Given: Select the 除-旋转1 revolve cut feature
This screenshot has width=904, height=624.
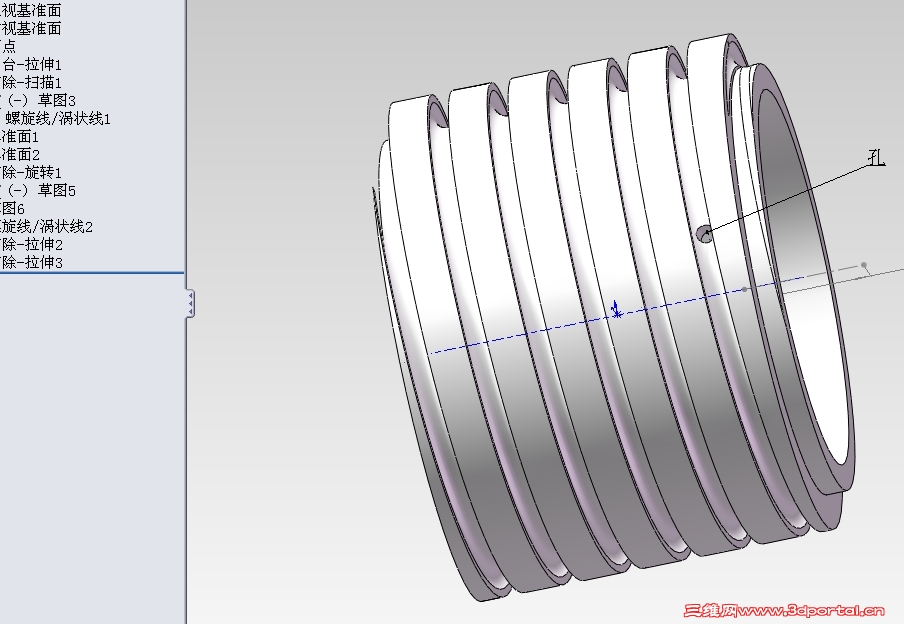Looking at the screenshot, I should [x=31, y=172].
